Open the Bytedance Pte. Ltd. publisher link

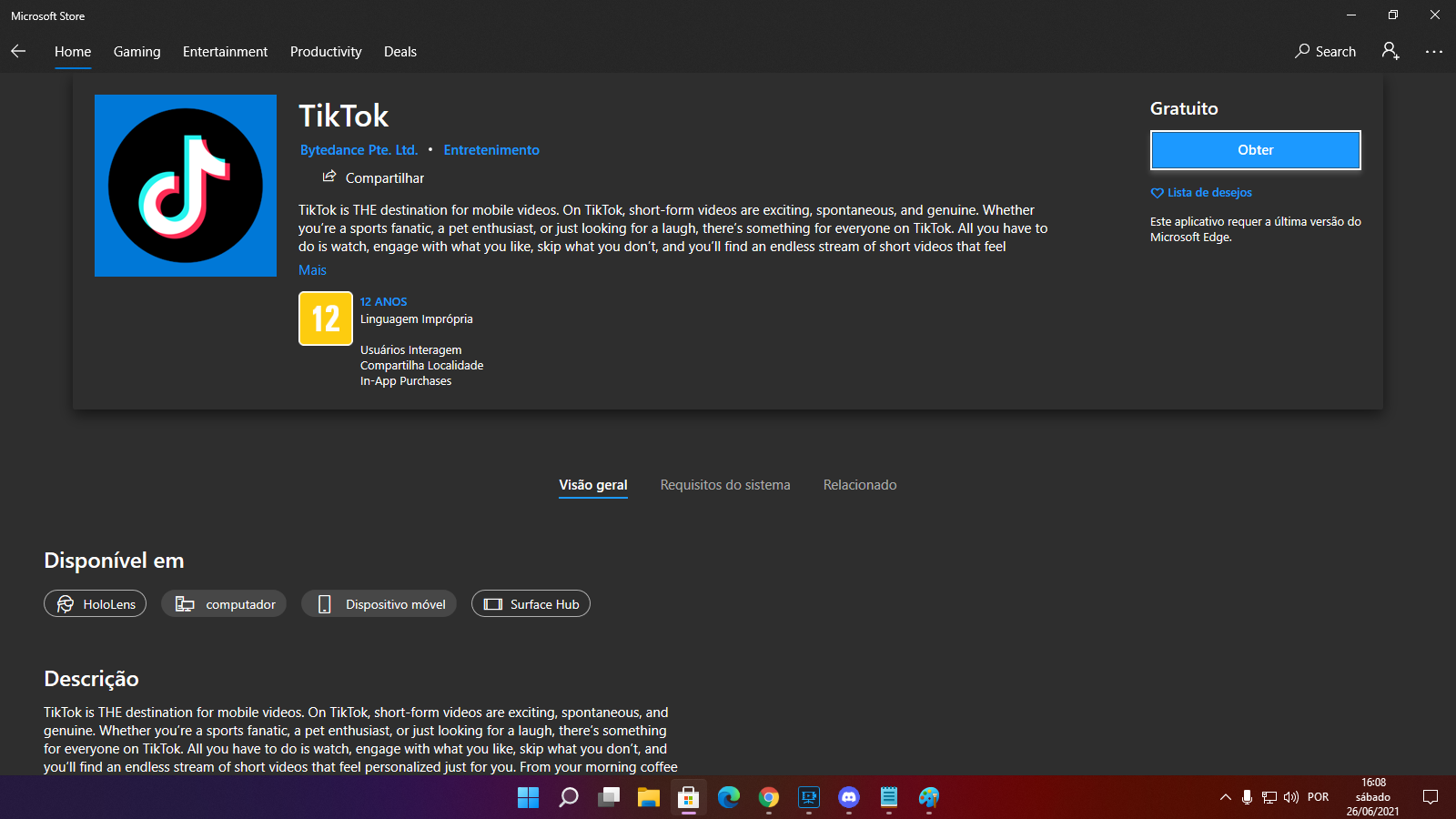point(359,150)
